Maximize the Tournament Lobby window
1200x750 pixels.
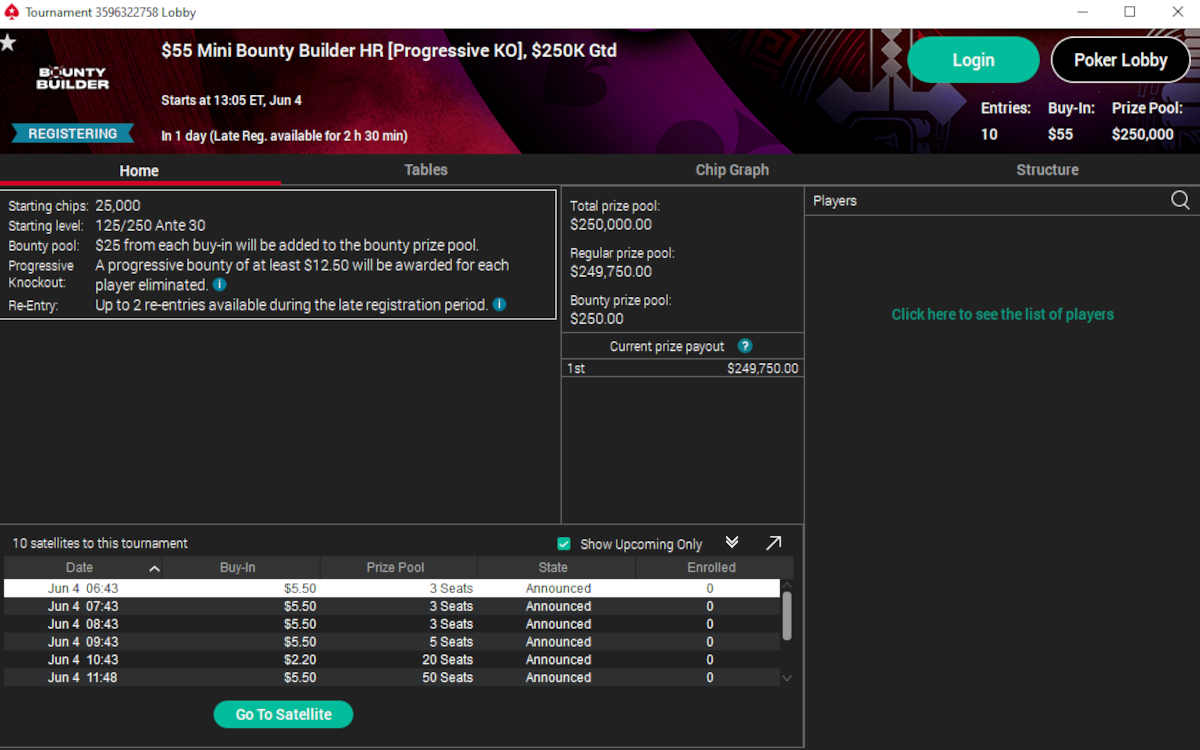(1130, 12)
